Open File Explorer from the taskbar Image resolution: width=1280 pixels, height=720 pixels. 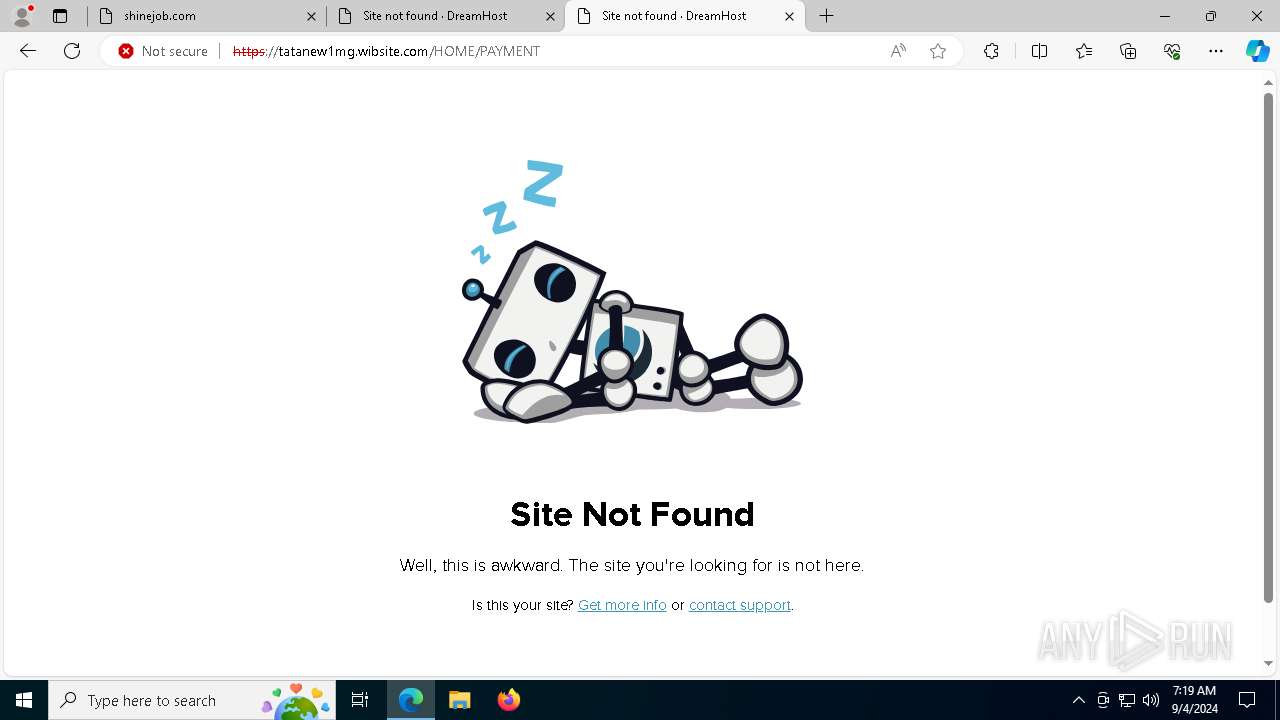pos(459,700)
